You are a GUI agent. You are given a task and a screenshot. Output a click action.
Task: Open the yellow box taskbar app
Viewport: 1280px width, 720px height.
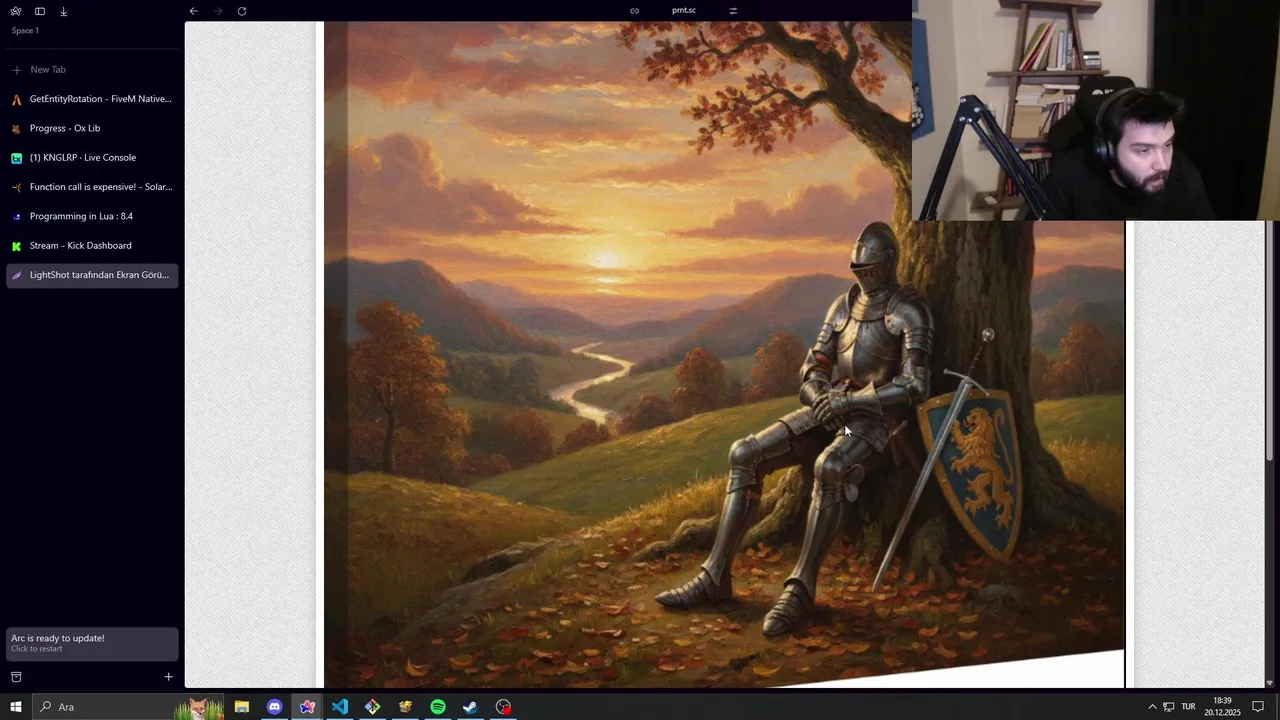(x=405, y=707)
